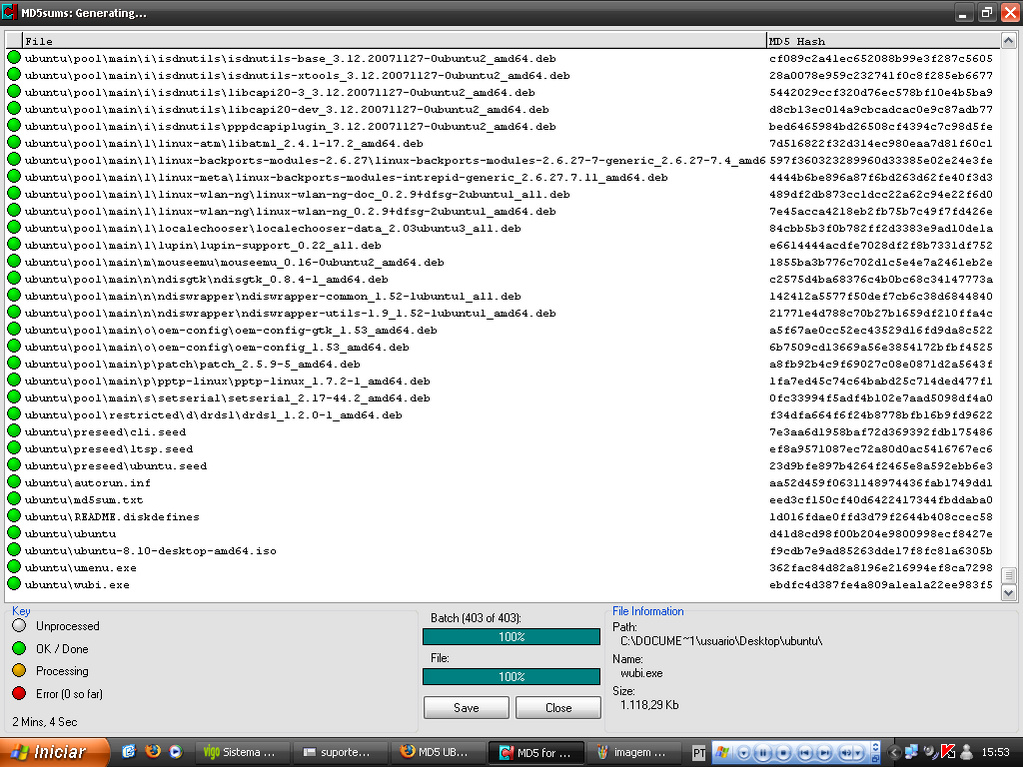The image size is (1023, 767).
Task: Click the taskbar clock showing 15:53
Action: click(995, 753)
